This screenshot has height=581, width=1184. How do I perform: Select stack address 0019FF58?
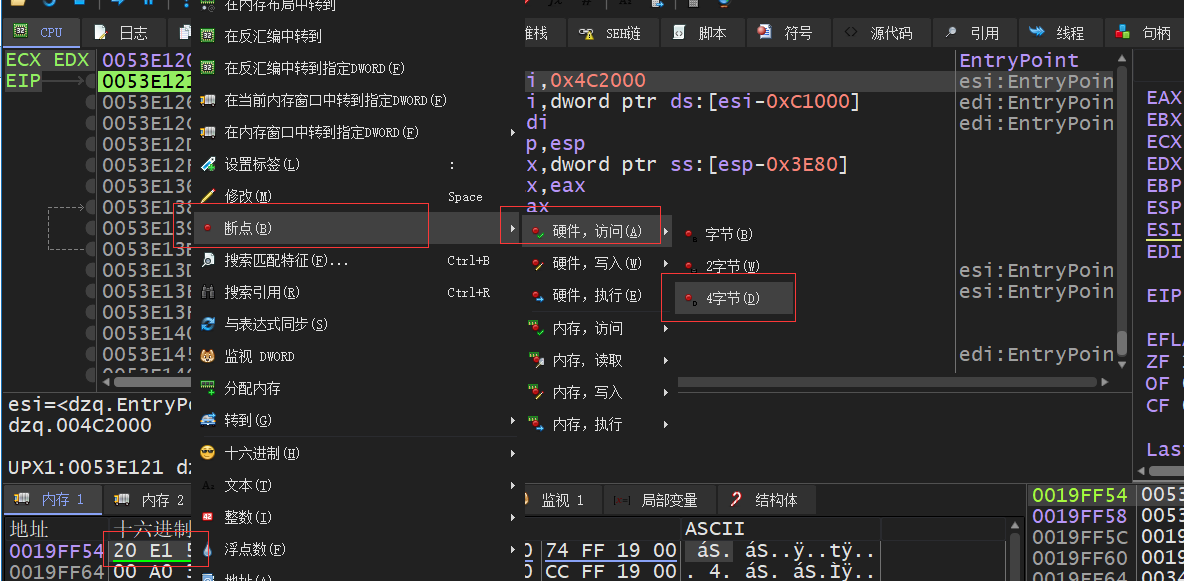pos(1080,516)
